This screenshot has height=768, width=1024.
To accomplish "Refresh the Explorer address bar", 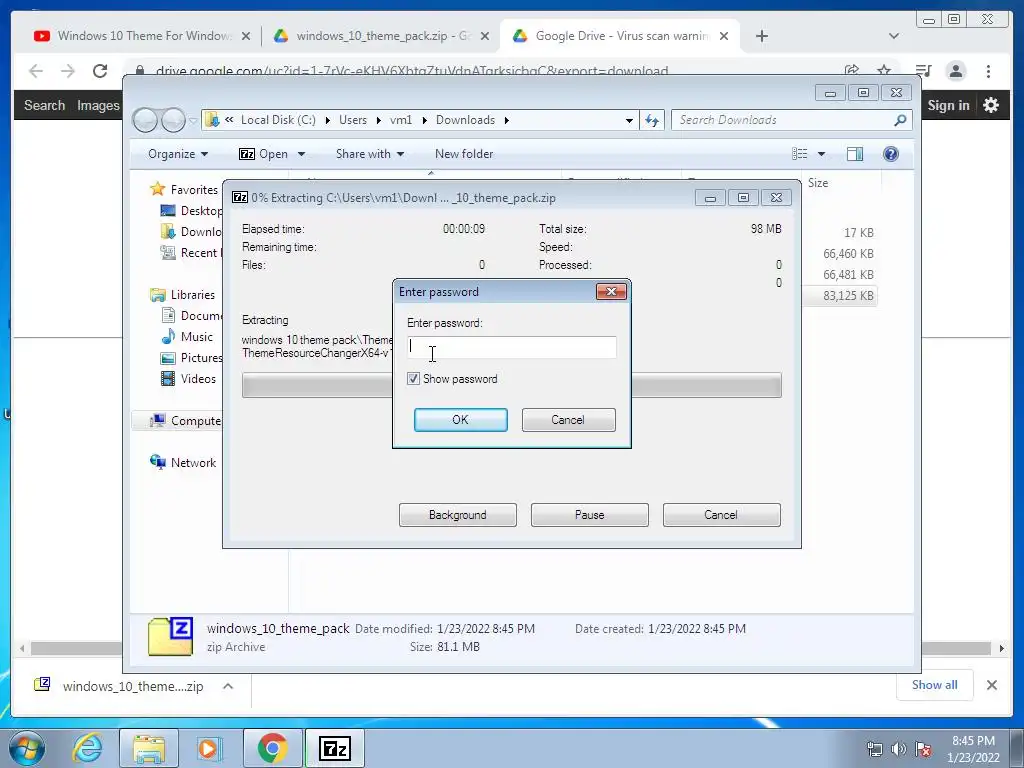I will [x=652, y=120].
